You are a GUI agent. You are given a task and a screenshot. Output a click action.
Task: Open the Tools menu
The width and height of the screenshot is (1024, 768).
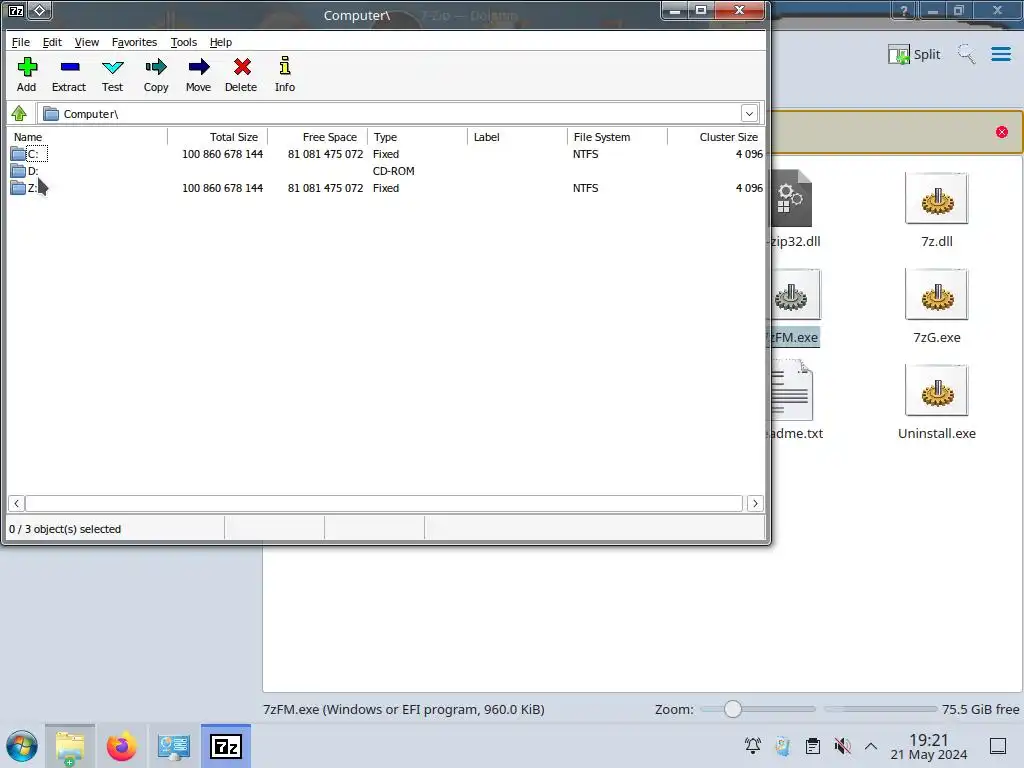click(x=184, y=42)
